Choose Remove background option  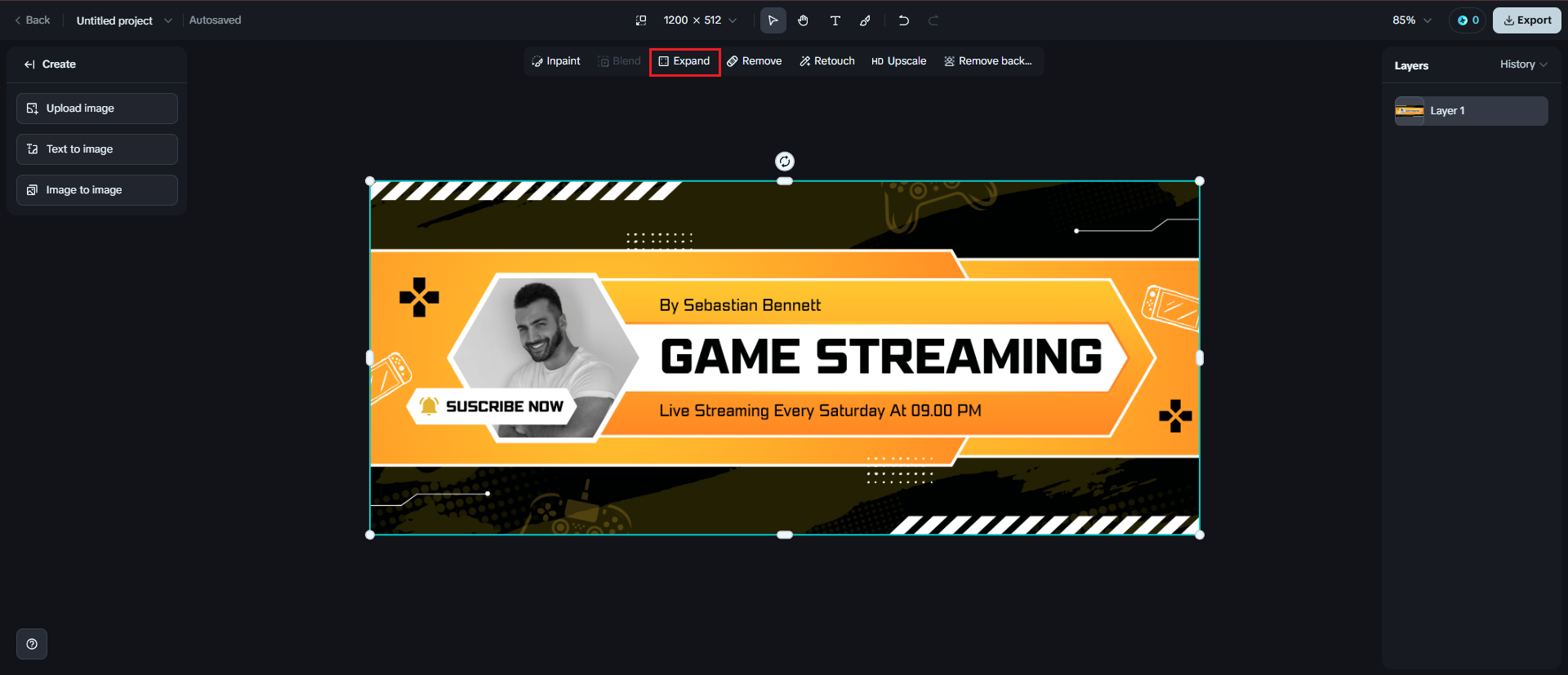(x=988, y=61)
